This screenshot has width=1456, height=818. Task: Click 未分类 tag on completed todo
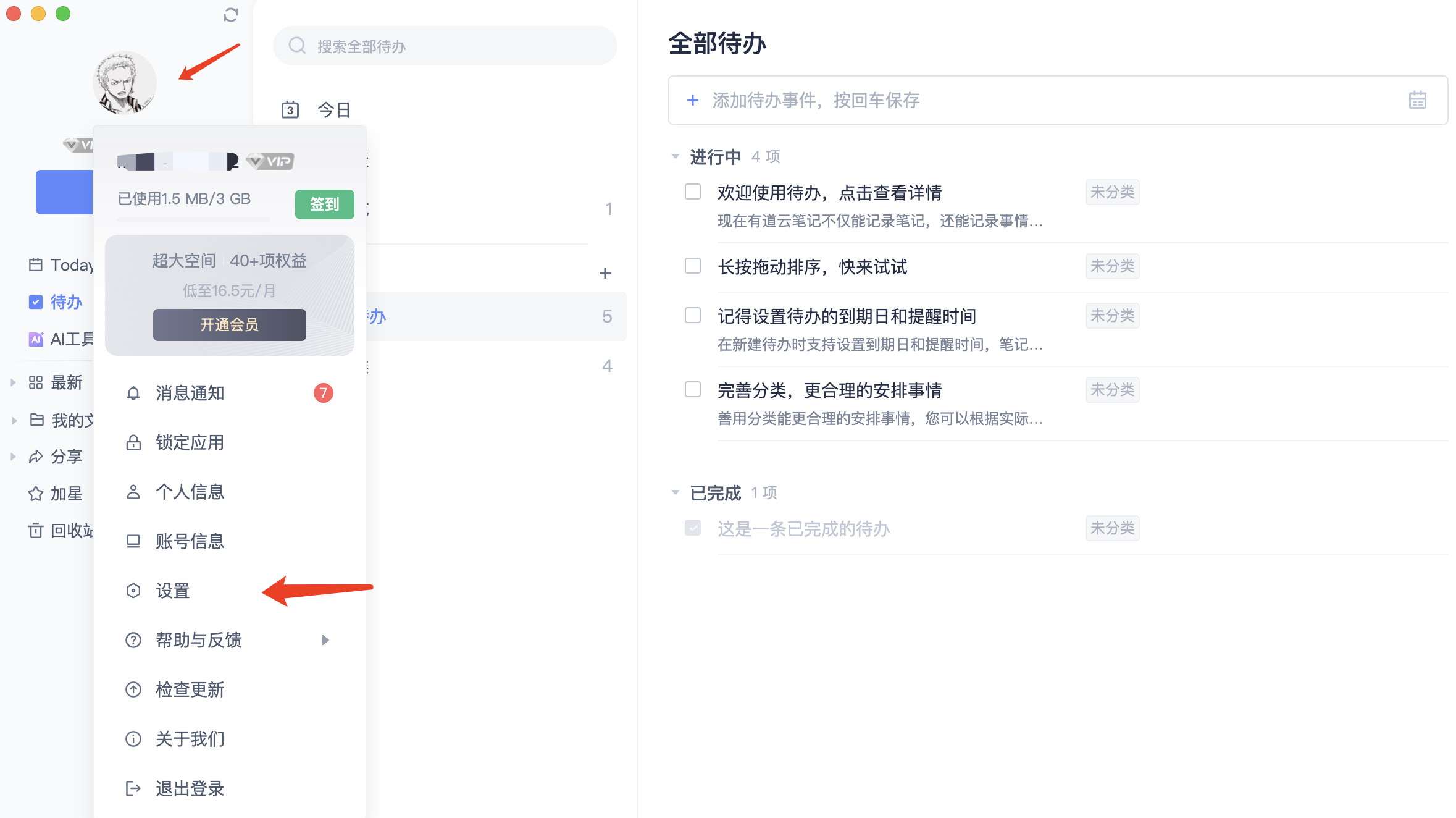click(1113, 528)
